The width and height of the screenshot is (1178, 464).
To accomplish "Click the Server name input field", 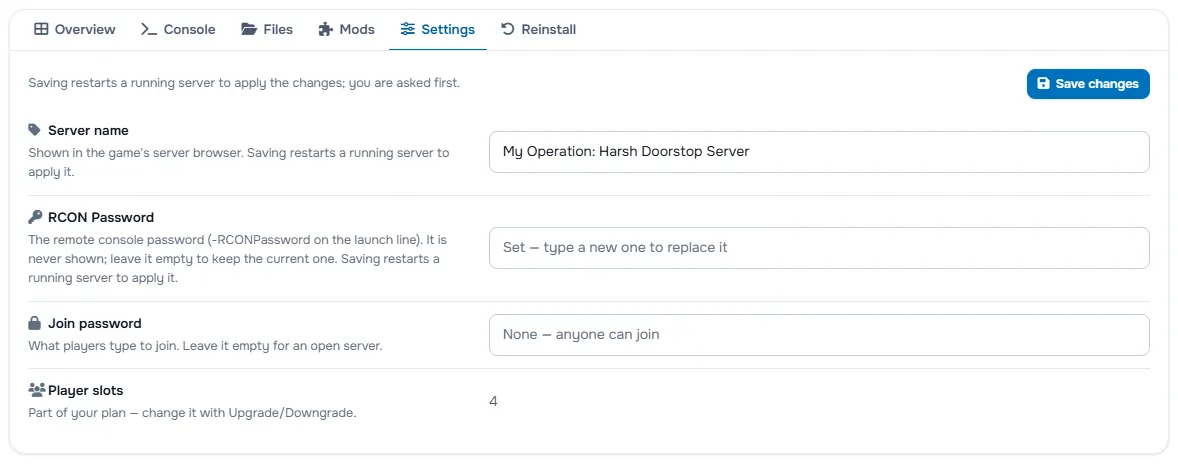I will pos(819,152).
